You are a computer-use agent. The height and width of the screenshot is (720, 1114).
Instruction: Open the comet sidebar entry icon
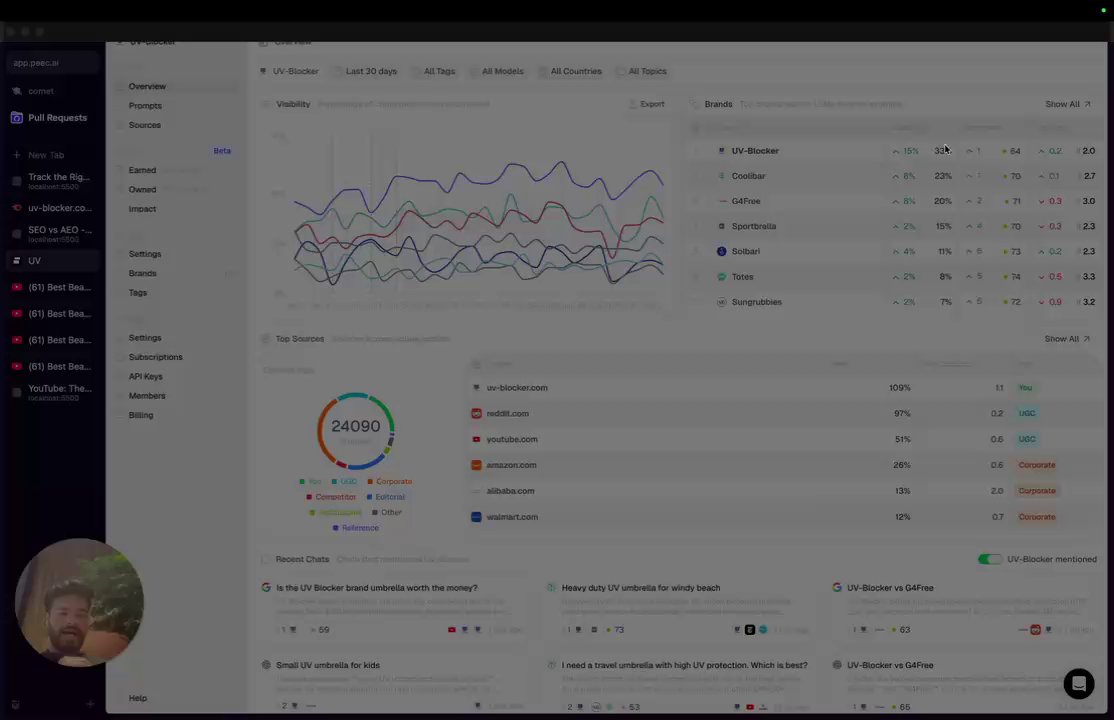pos(16,91)
